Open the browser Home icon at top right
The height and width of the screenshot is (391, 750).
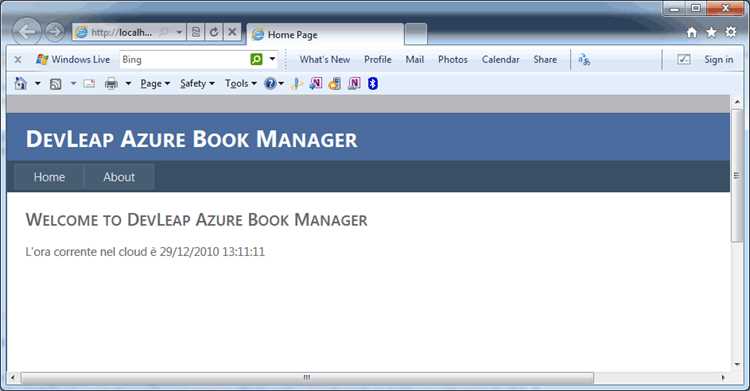[x=692, y=32]
